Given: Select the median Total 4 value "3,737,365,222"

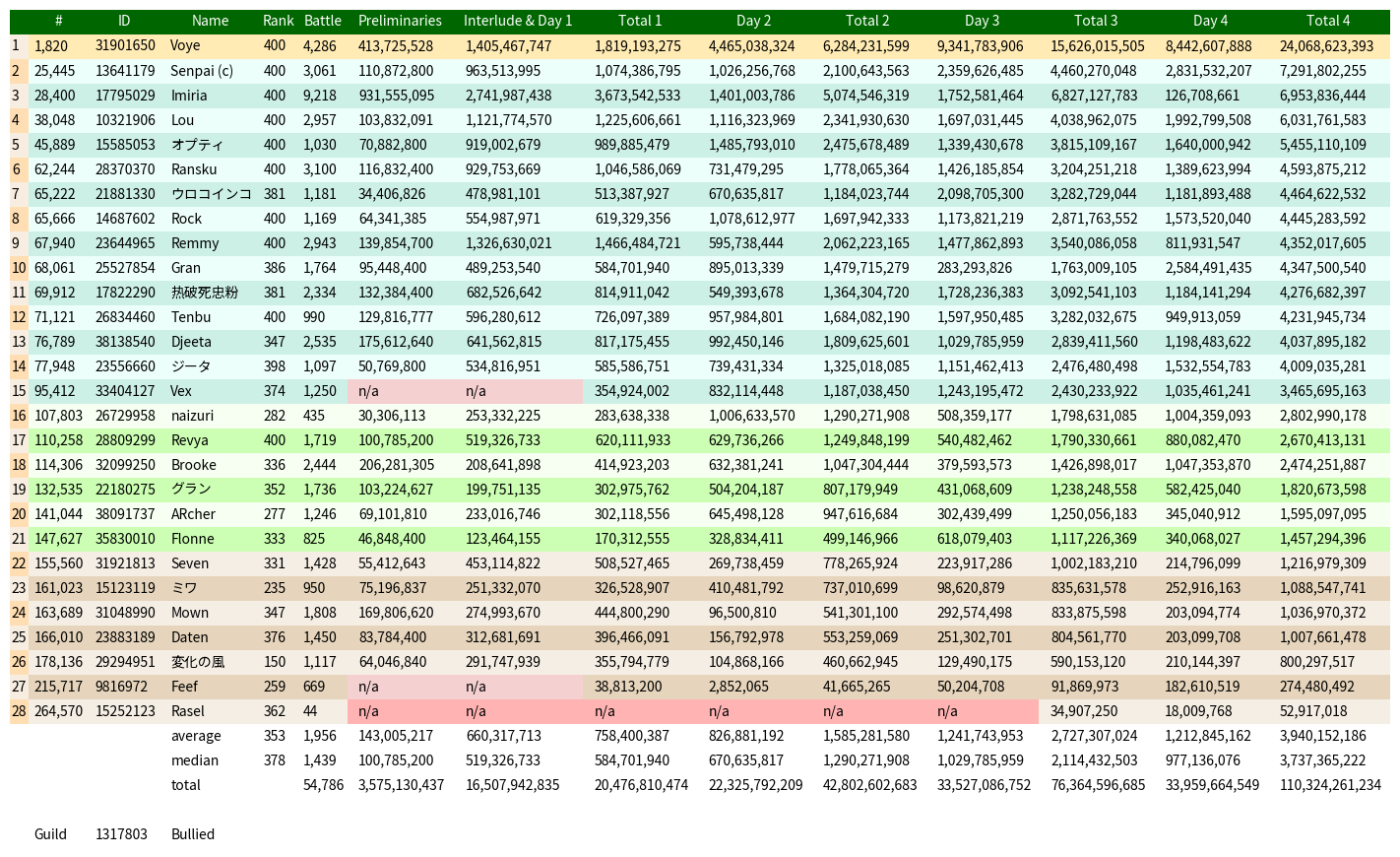Looking at the screenshot, I should coord(1323,760).
